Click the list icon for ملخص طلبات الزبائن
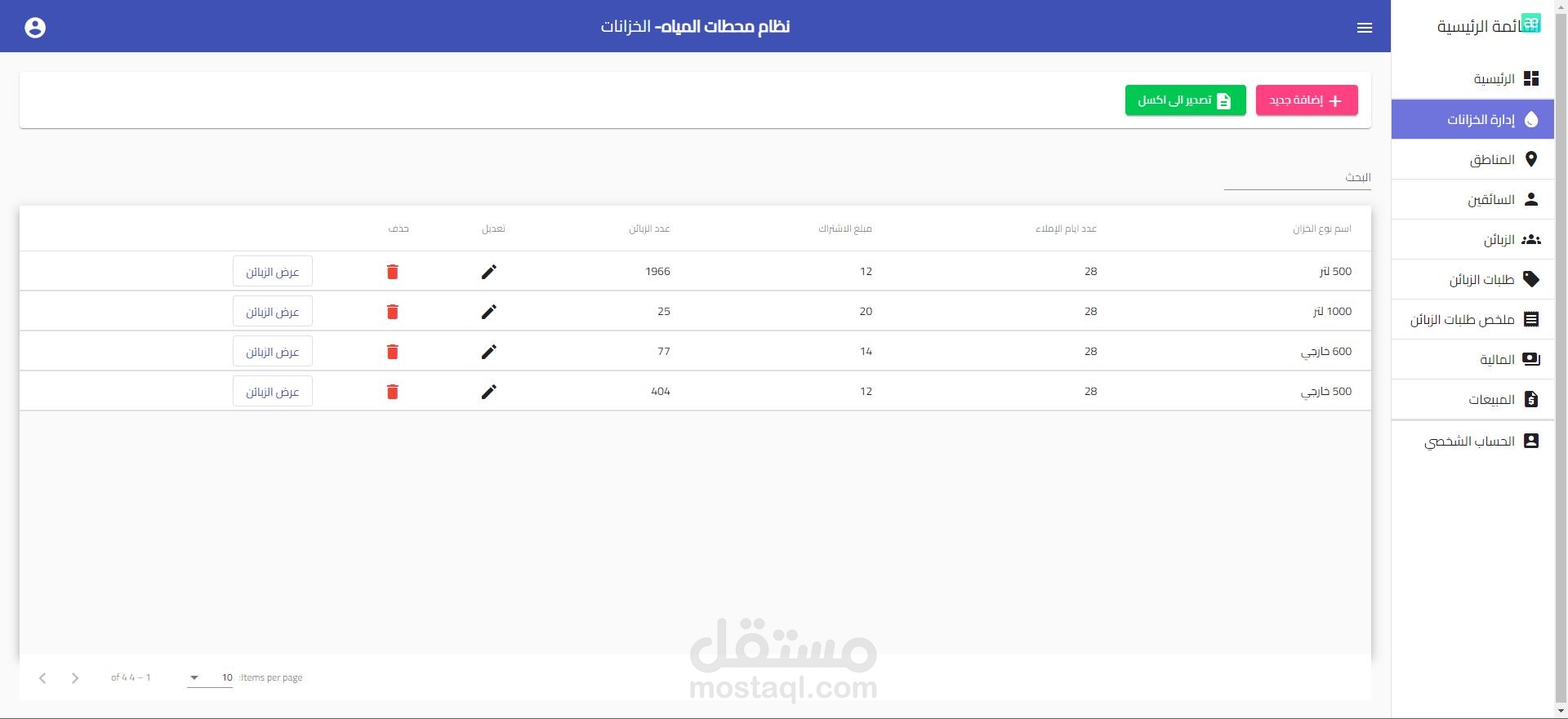Screen dimensions: 1568x719 pyautogui.click(x=1531, y=319)
